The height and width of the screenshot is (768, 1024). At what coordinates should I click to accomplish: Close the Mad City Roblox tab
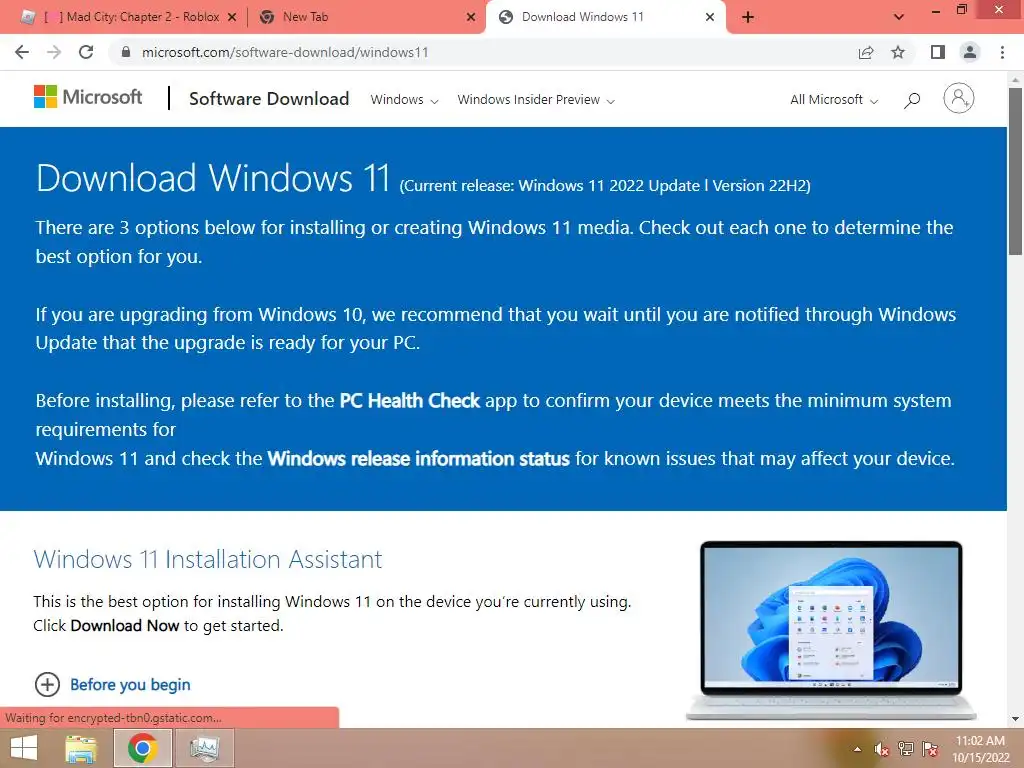[x=231, y=18]
